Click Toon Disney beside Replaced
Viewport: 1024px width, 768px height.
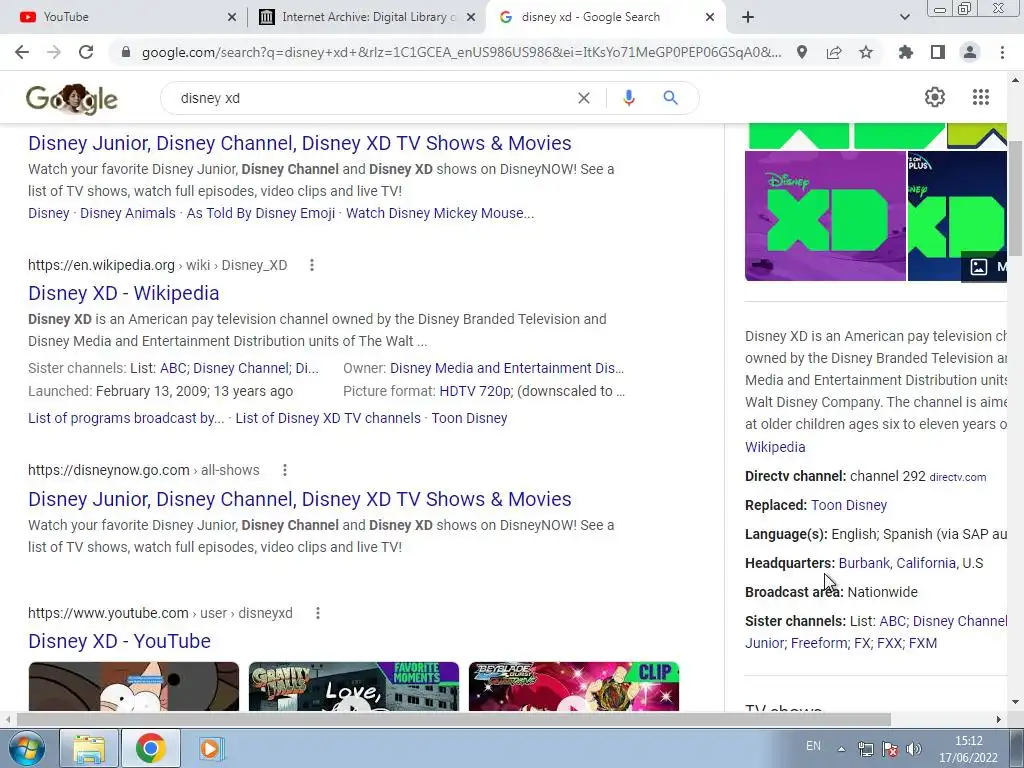[x=849, y=505]
